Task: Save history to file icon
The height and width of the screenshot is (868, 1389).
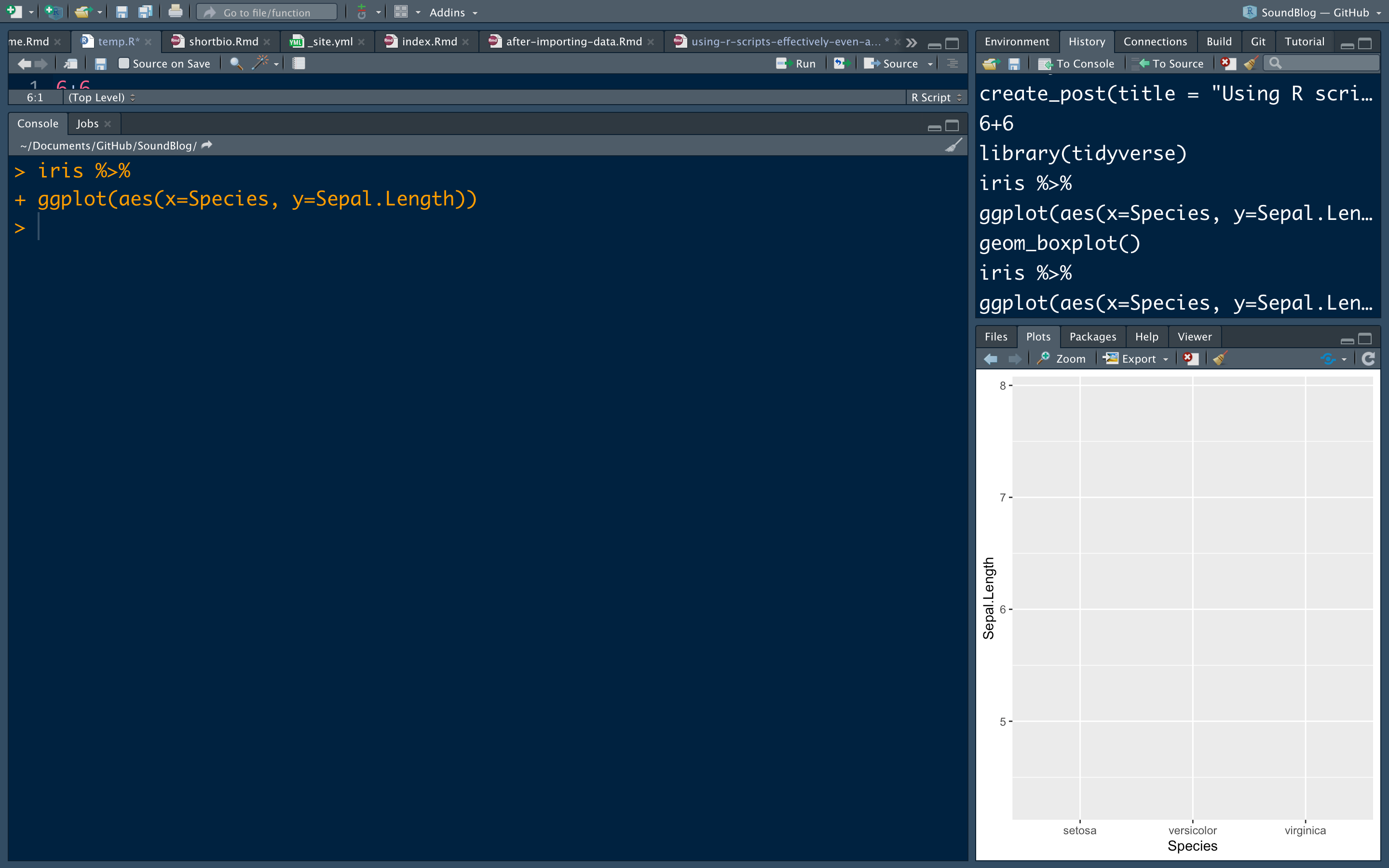Action: click(1014, 64)
